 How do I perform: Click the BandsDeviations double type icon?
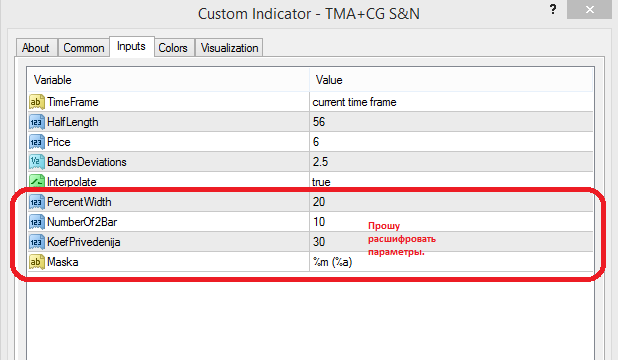coord(37,162)
